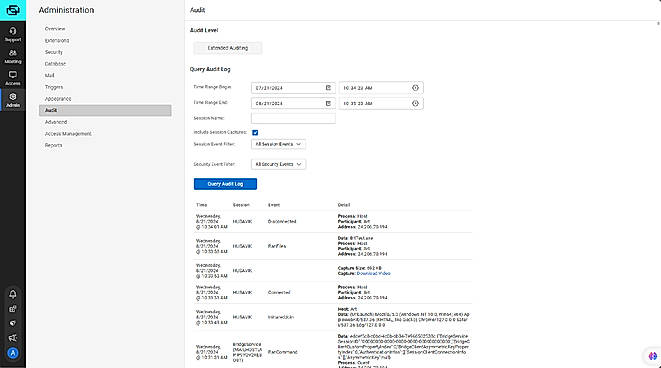Click the Detail column header
661x368 pixels.
pyautogui.click(x=344, y=205)
